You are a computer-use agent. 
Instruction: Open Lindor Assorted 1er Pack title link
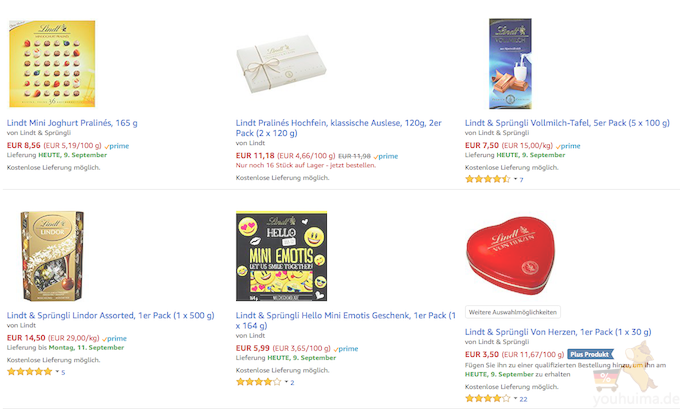pyautogui.click(x=111, y=315)
